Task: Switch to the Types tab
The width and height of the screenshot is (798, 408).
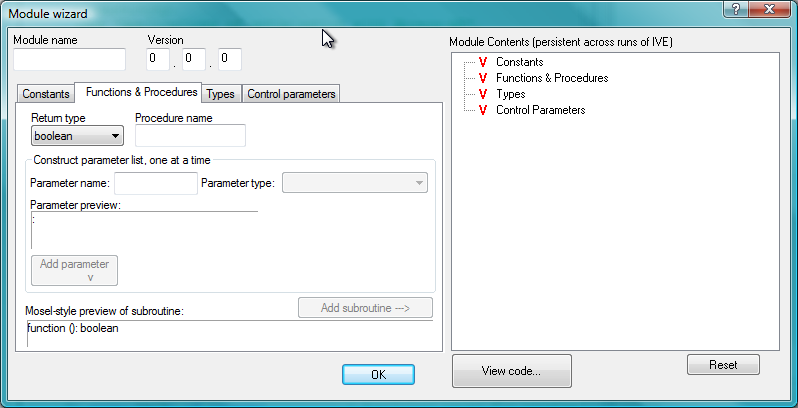Action: (220, 94)
